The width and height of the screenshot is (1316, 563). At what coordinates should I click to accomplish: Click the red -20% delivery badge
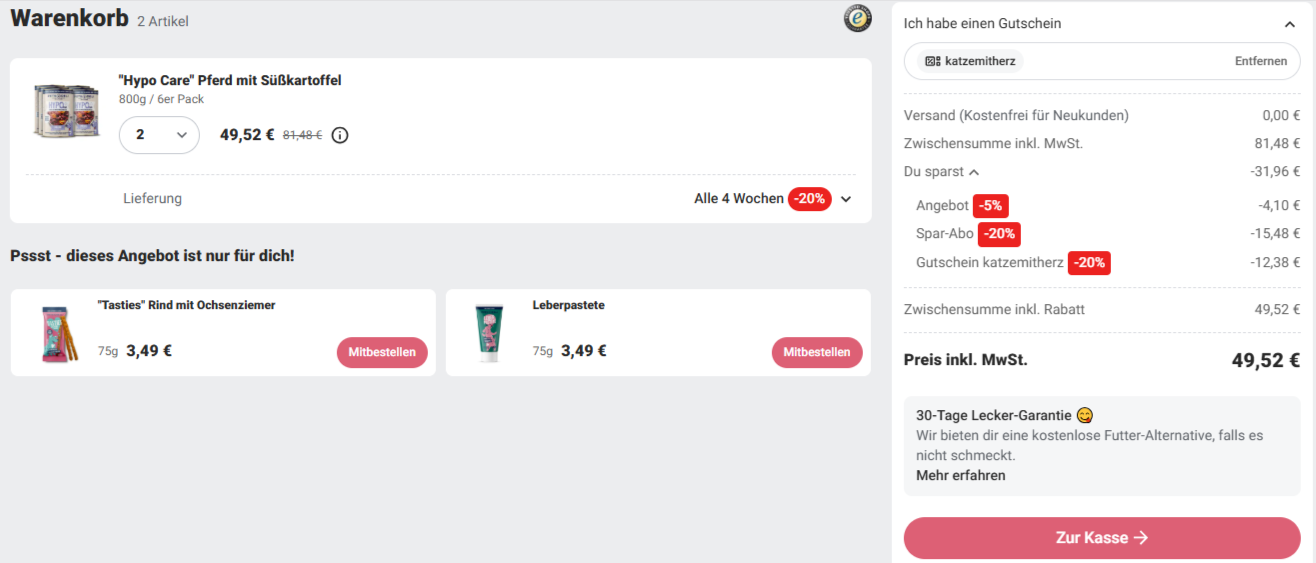pos(810,198)
